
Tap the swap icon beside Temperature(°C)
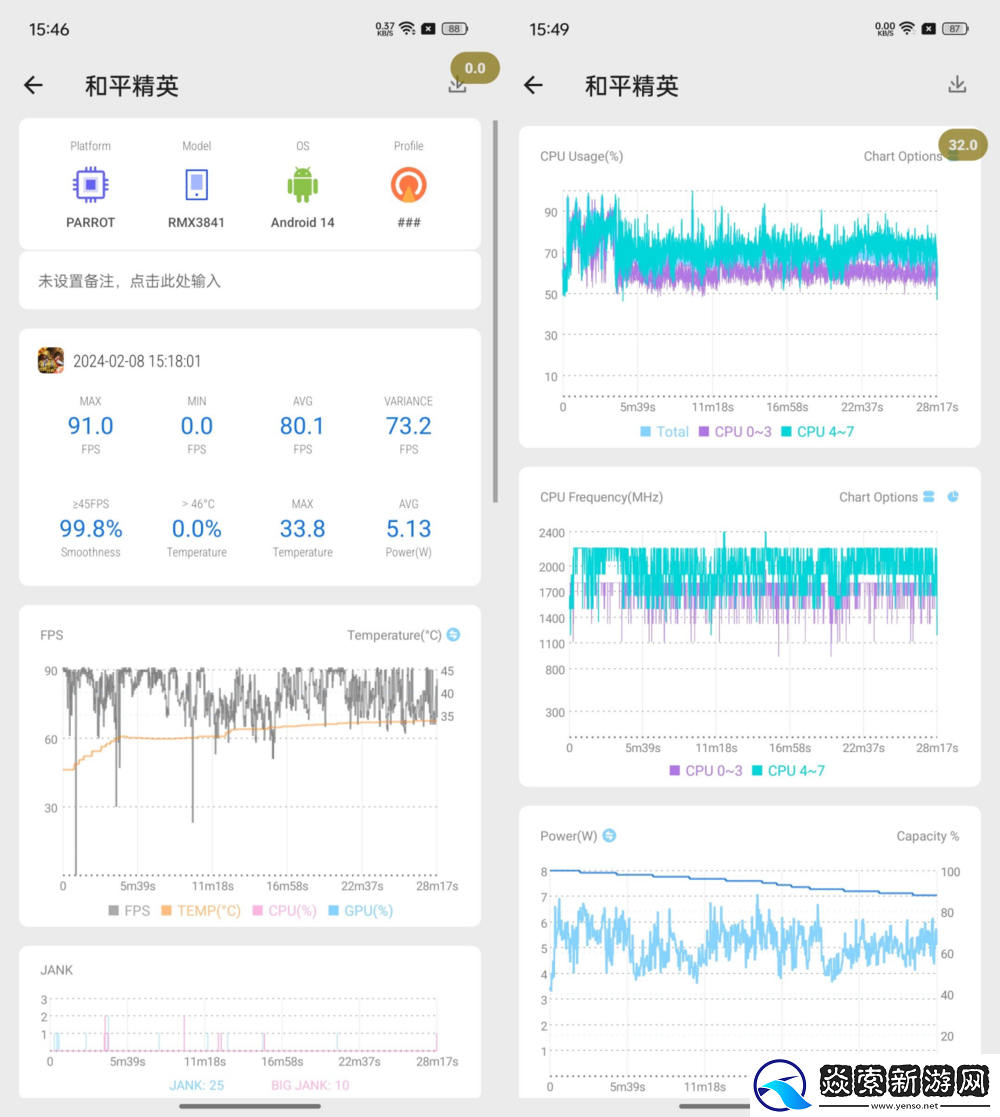point(455,635)
